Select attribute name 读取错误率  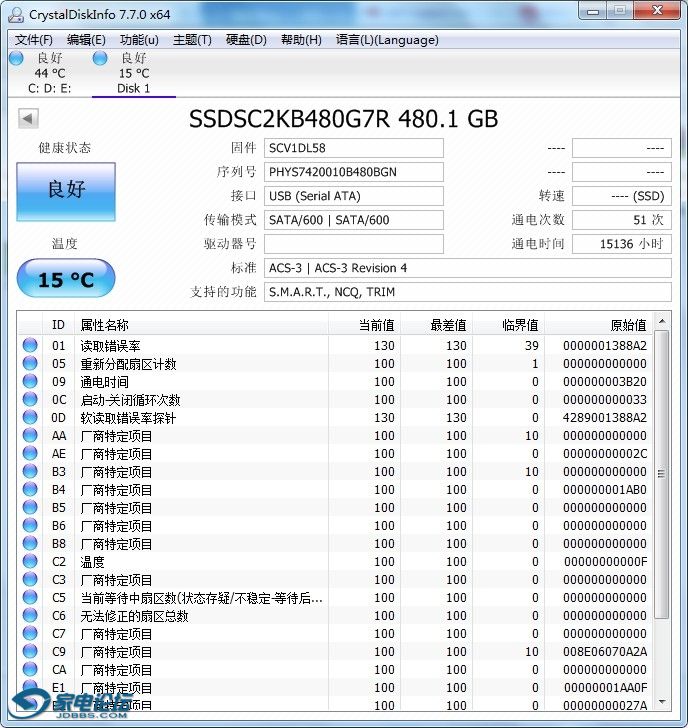pos(110,346)
